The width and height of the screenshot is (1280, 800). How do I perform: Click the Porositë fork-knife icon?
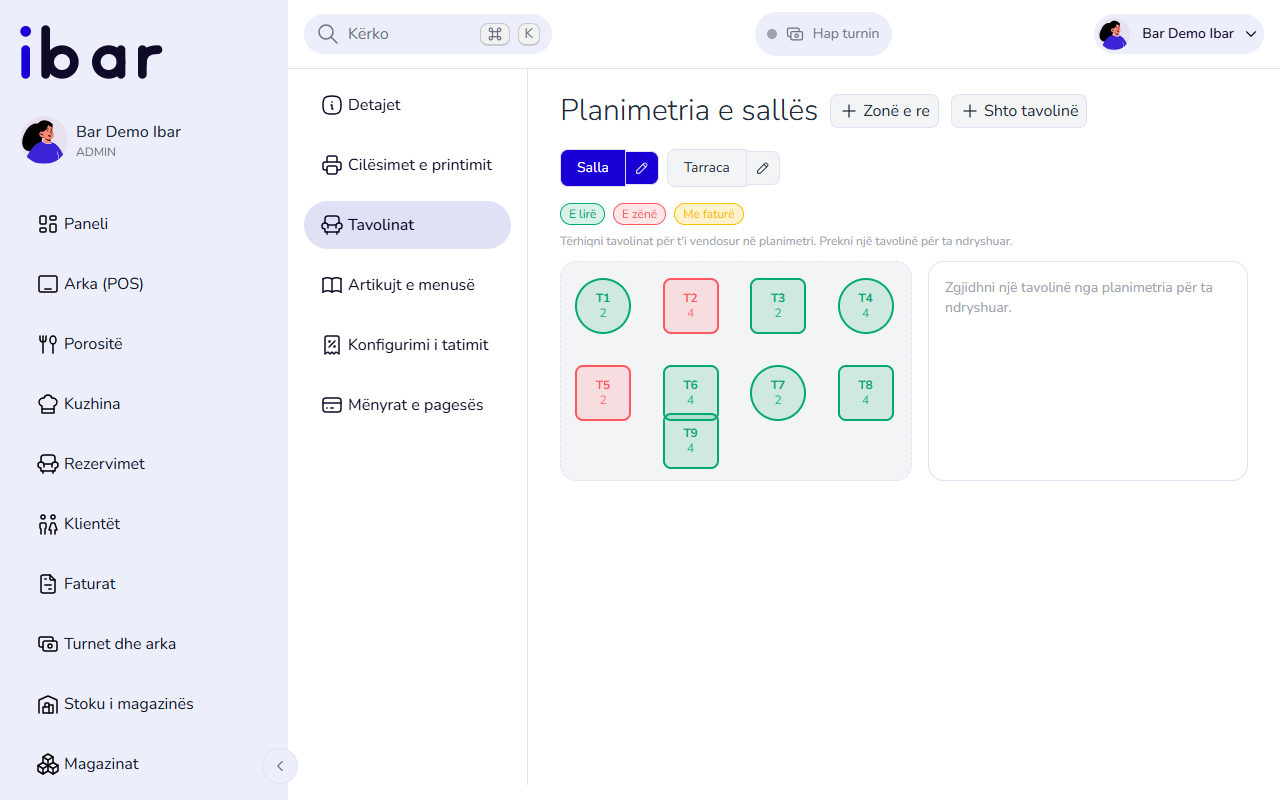48,344
